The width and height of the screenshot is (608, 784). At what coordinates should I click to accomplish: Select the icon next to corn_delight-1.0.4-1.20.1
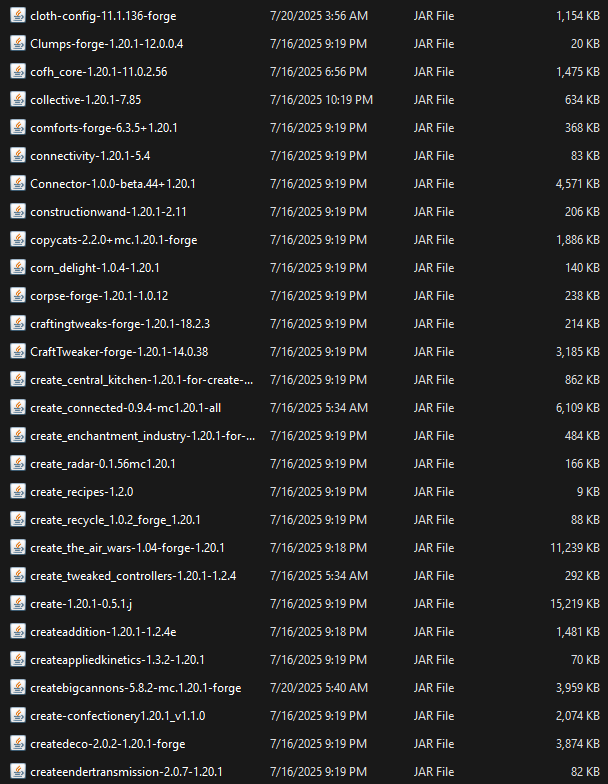click(x=18, y=268)
